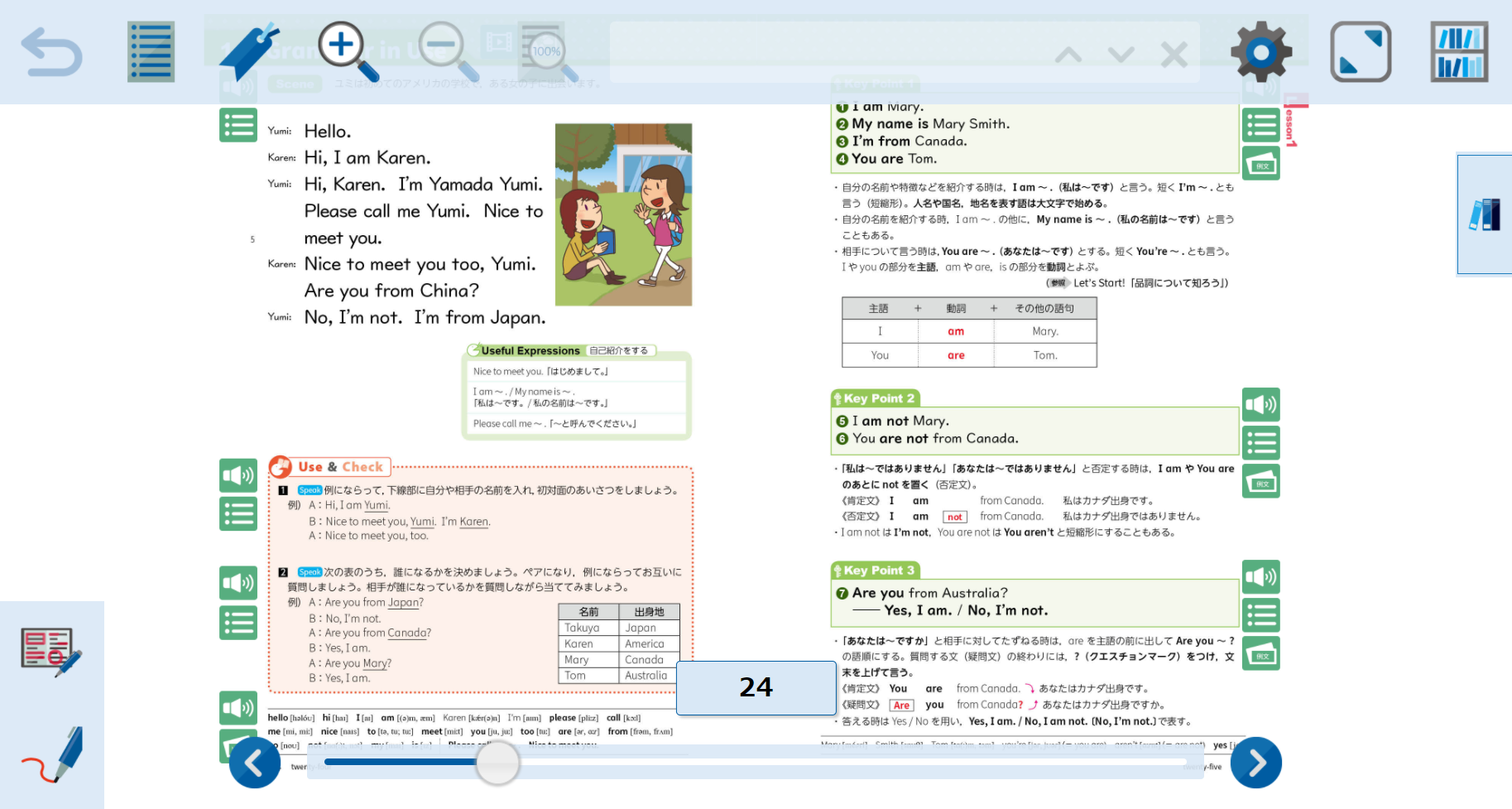Image resolution: width=1512 pixels, height=809 pixels.
Task: Toggle fullscreen view mode
Action: coord(1360,52)
